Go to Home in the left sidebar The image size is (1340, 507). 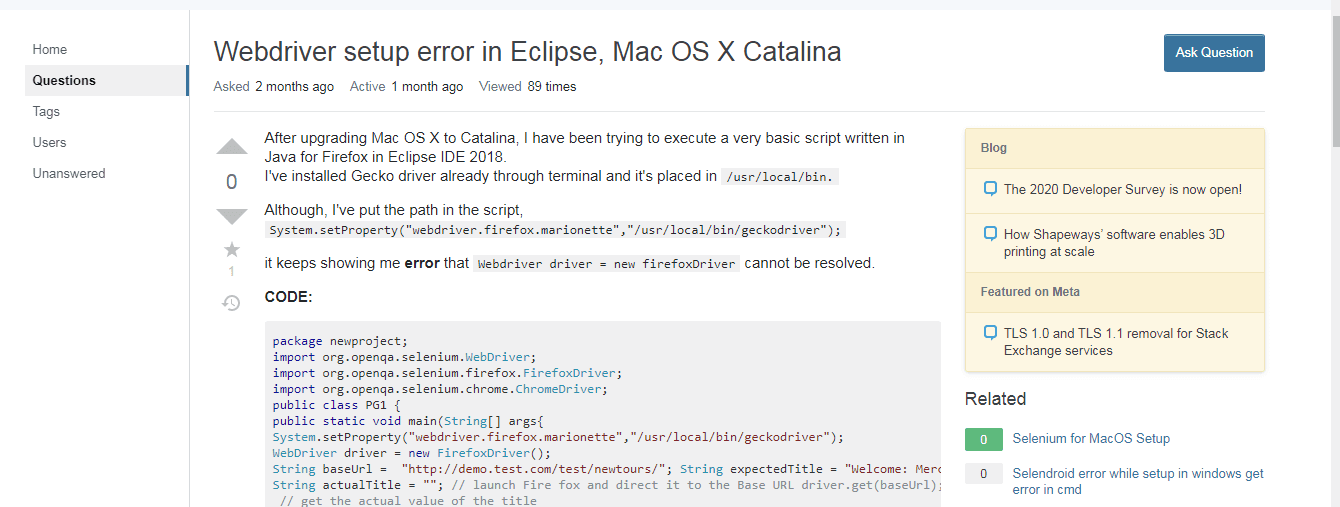click(50, 49)
